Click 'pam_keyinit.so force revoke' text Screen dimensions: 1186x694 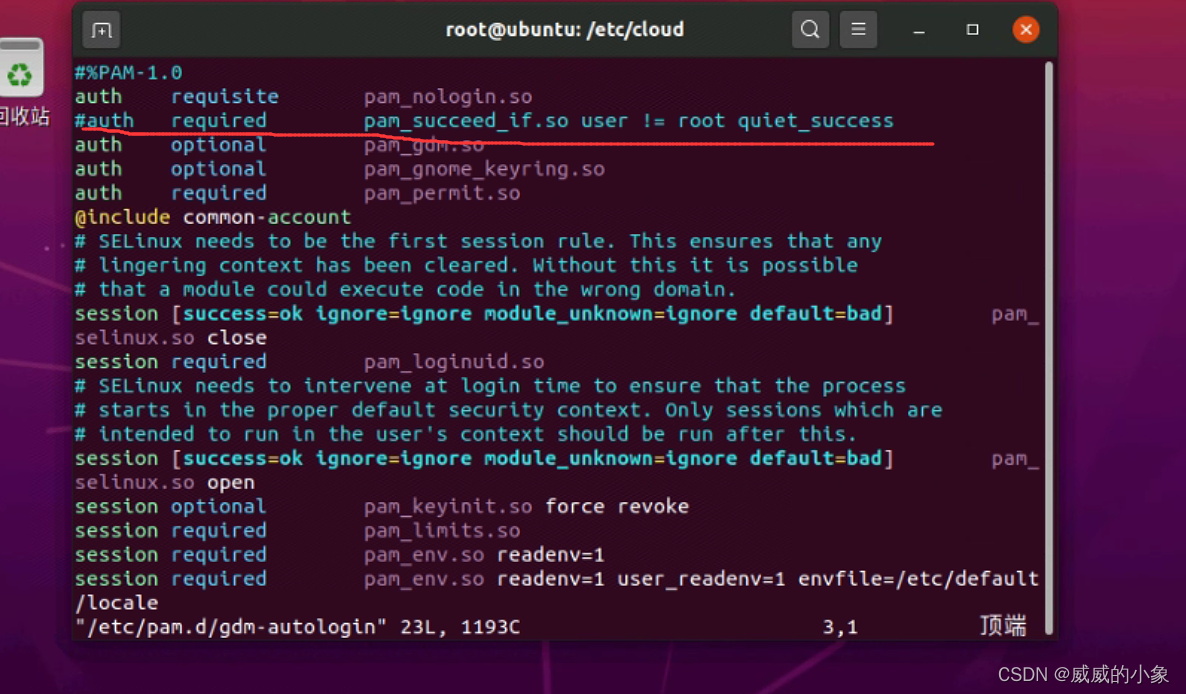(526, 507)
